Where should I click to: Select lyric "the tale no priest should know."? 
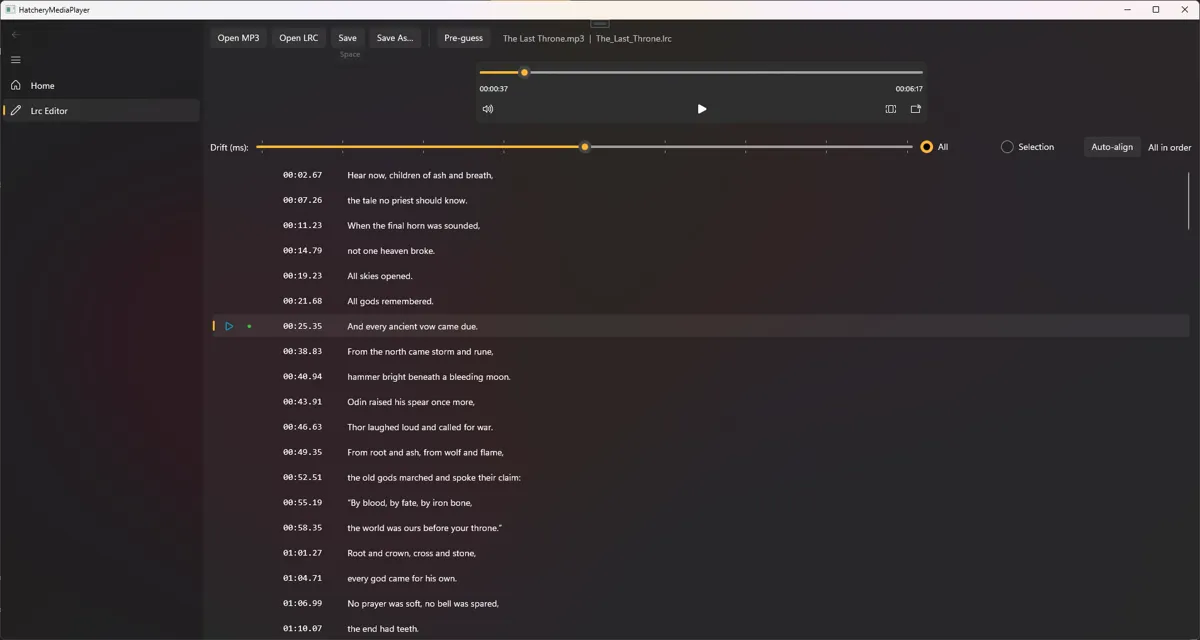coord(407,200)
